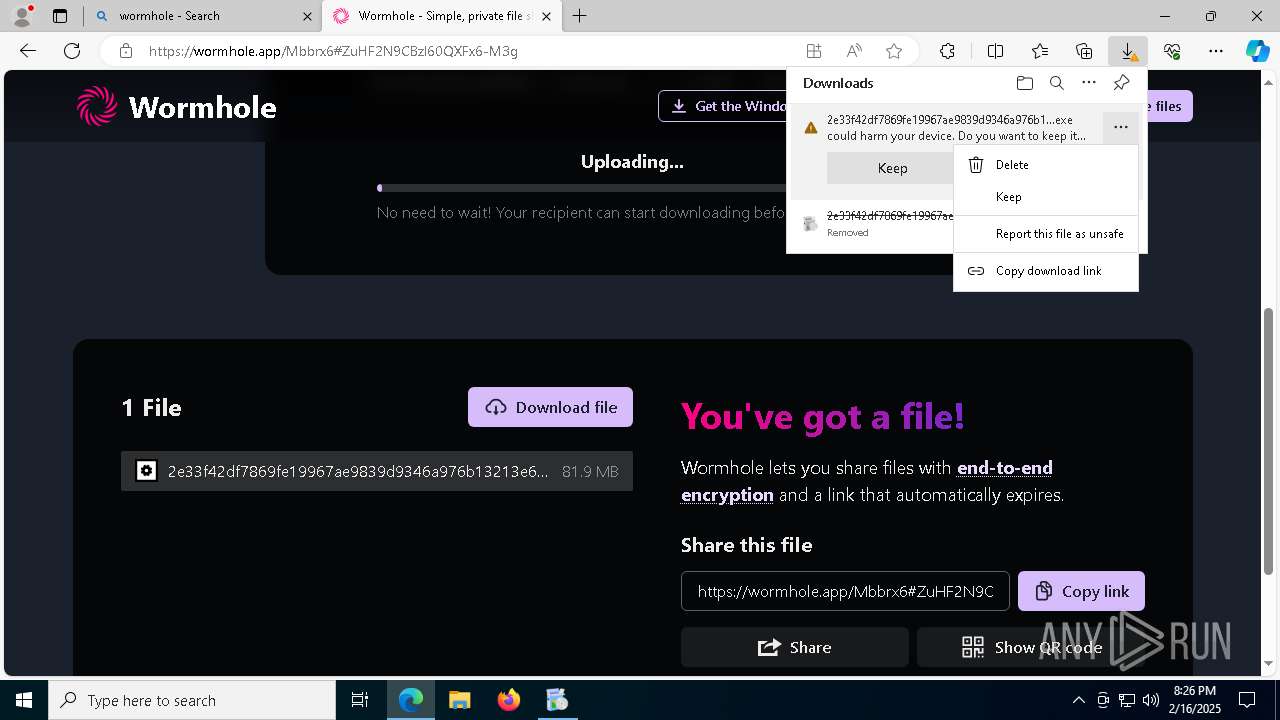
Task: Open the Extensions puzzle icon
Action: click(947, 51)
